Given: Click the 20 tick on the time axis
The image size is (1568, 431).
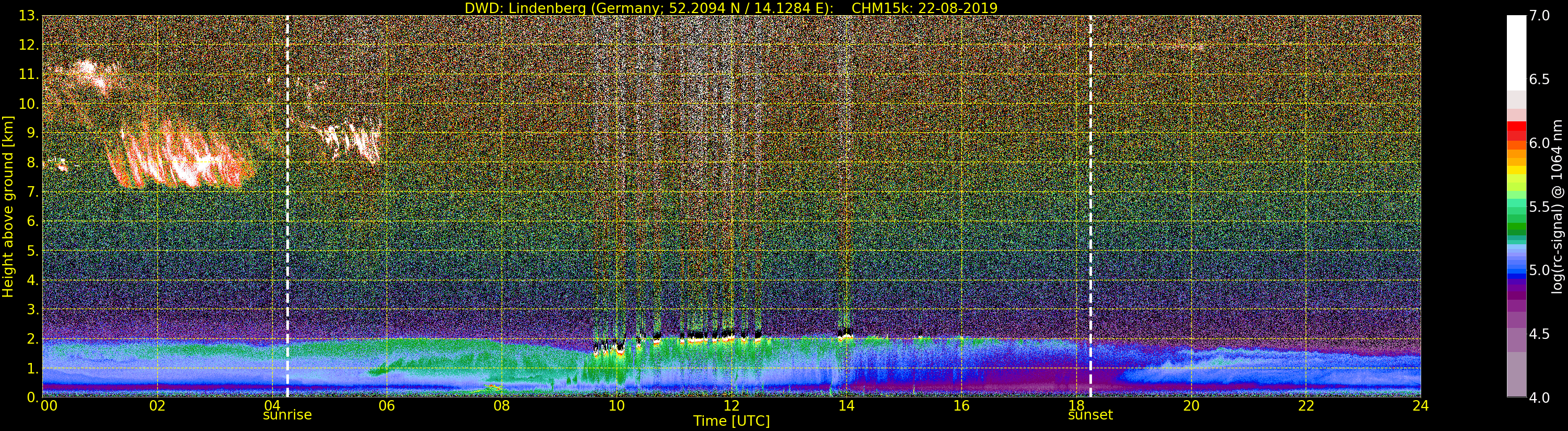Looking at the screenshot, I should (1191, 406).
